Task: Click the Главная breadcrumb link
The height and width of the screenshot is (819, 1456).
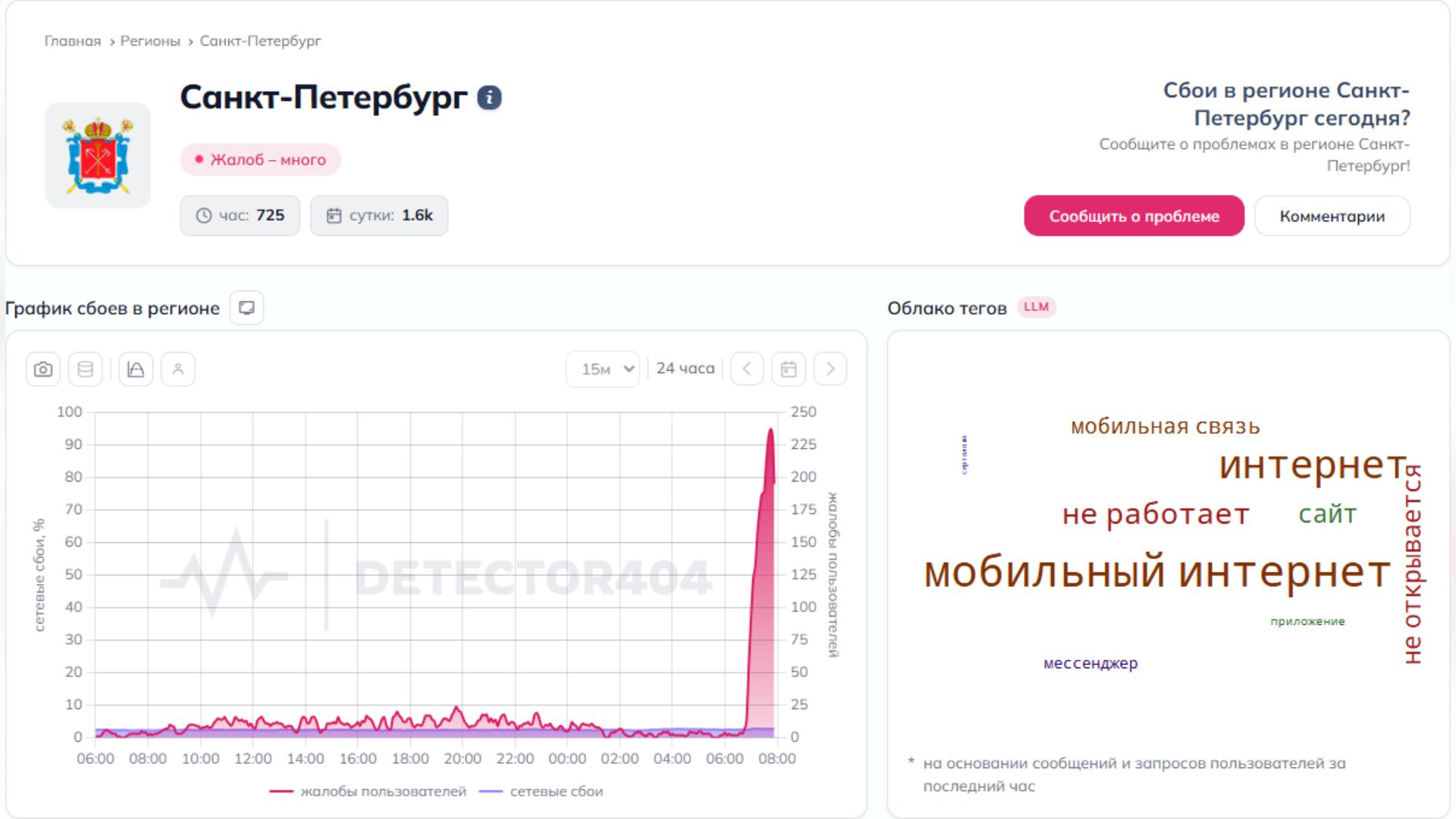Action: coord(72,41)
